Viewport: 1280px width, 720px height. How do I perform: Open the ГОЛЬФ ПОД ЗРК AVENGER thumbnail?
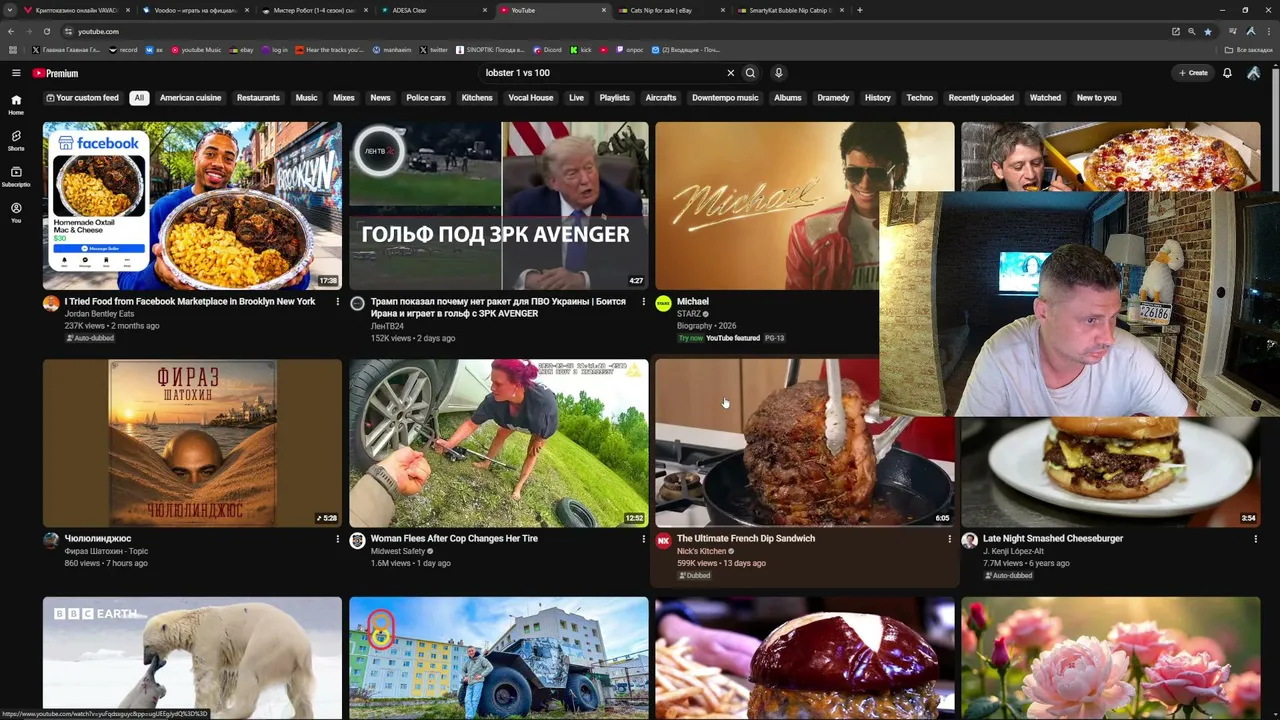point(499,206)
